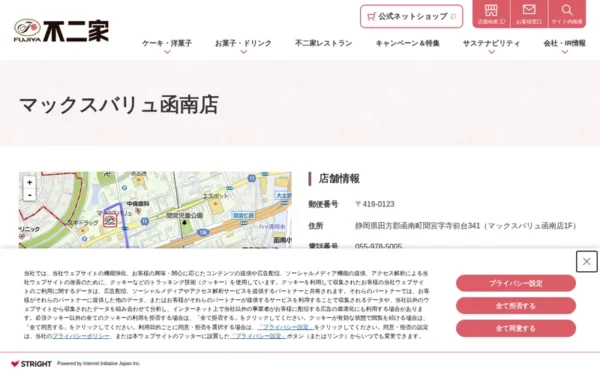The height and width of the screenshot is (375, 600).
Task: Click the 全て拒否する button
Action: point(516,306)
